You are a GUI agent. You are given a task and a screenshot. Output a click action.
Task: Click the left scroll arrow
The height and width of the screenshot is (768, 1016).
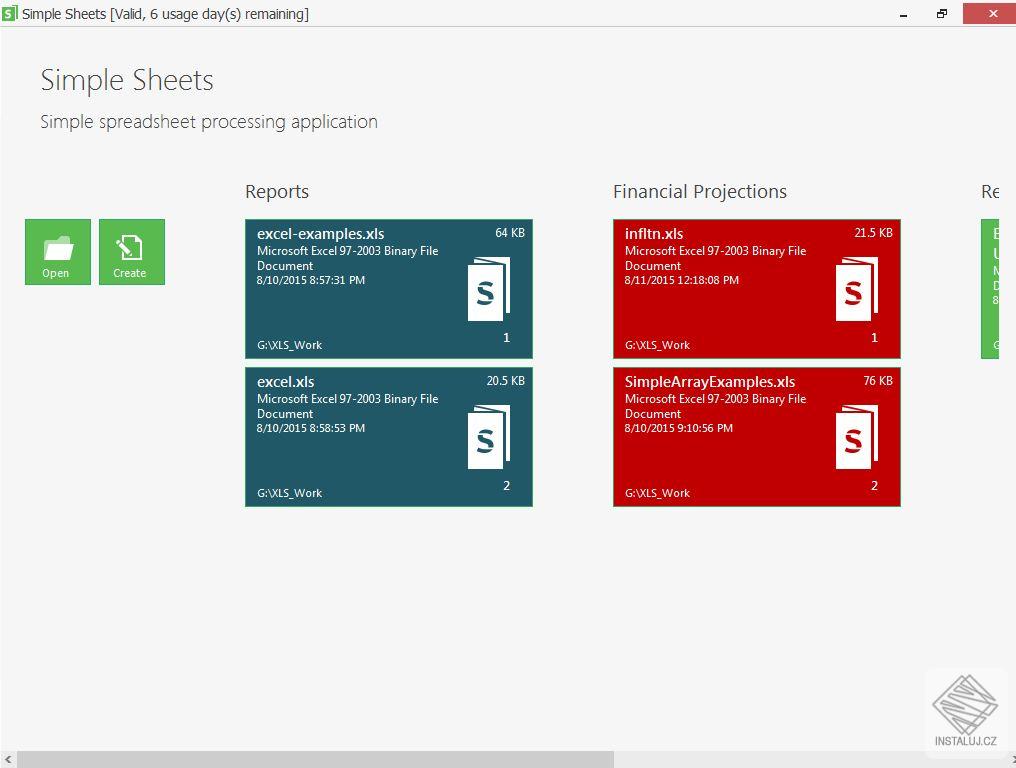coord(7,759)
